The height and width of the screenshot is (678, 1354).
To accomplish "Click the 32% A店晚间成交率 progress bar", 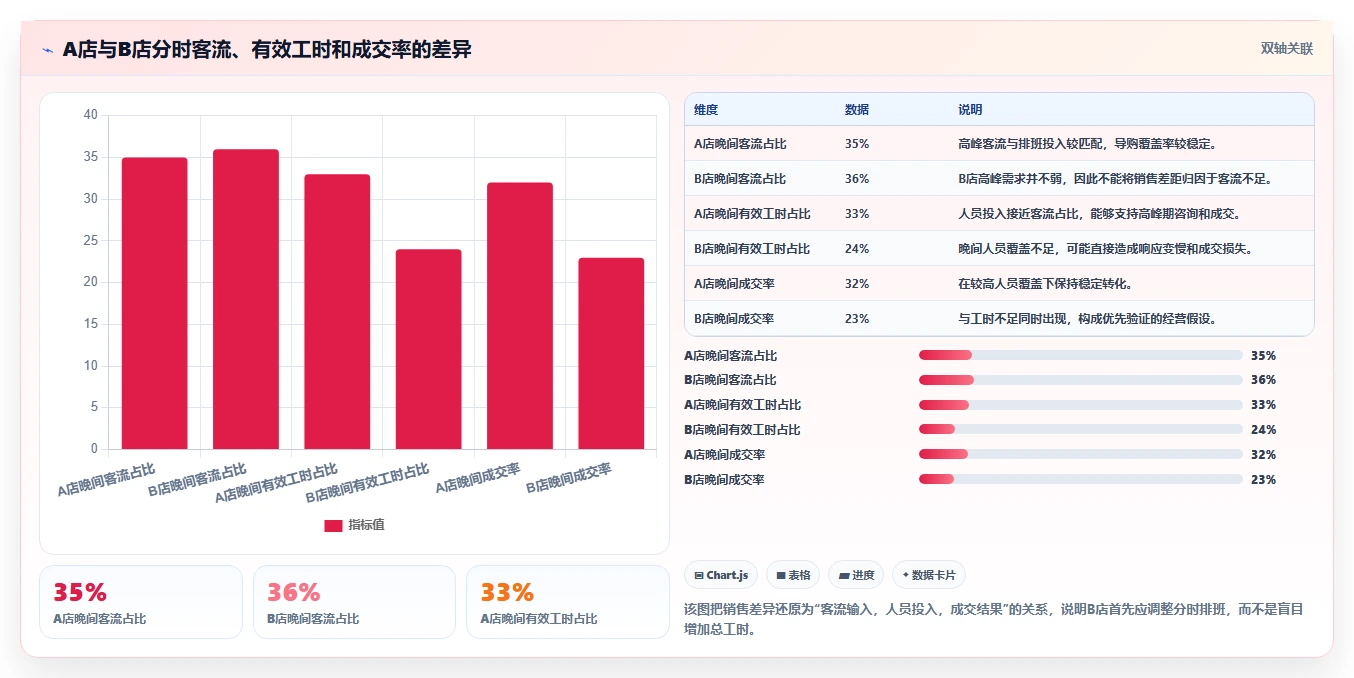I will 1081,455.
